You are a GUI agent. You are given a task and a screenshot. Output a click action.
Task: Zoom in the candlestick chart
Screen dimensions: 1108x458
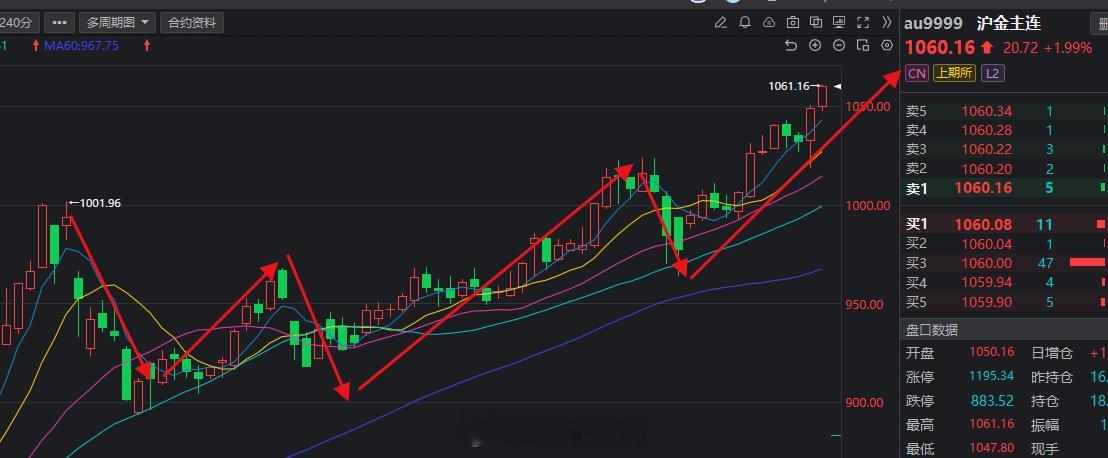pyautogui.click(x=815, y=46)
